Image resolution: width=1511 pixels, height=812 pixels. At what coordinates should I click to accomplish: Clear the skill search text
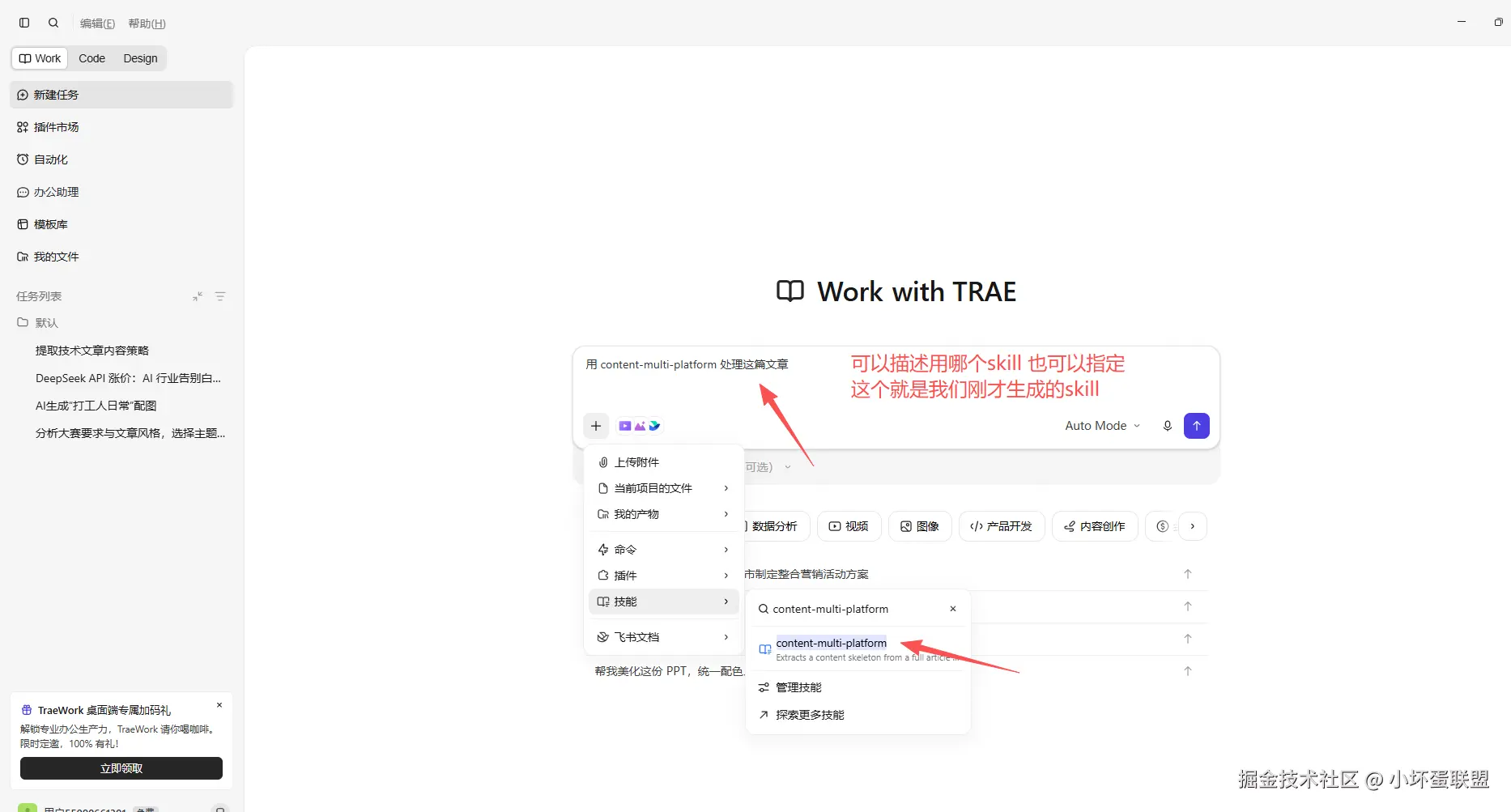point(953,609)
